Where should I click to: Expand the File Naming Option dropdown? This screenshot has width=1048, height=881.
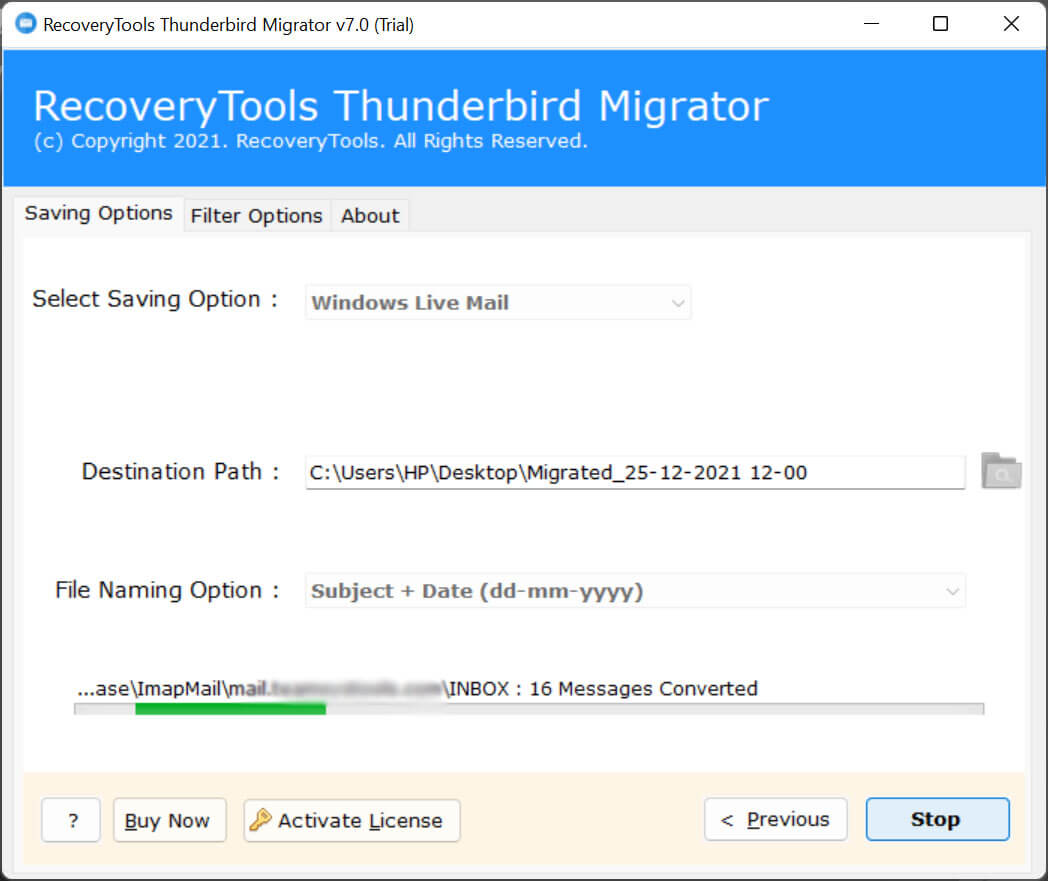click(635, 591)
